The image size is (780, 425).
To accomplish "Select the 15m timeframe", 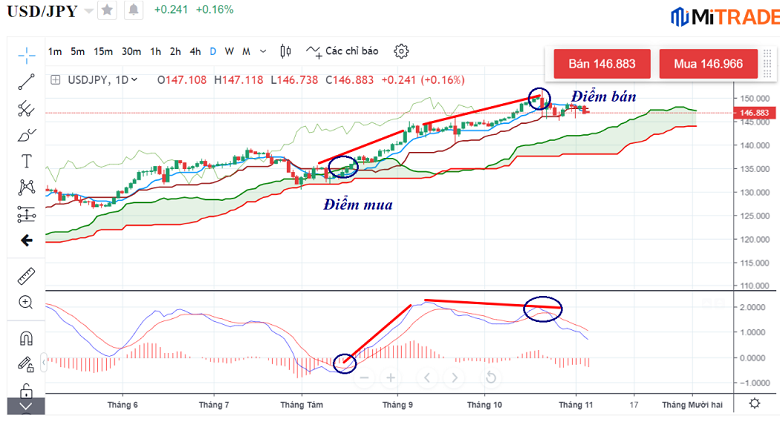I will pos(103,51).
